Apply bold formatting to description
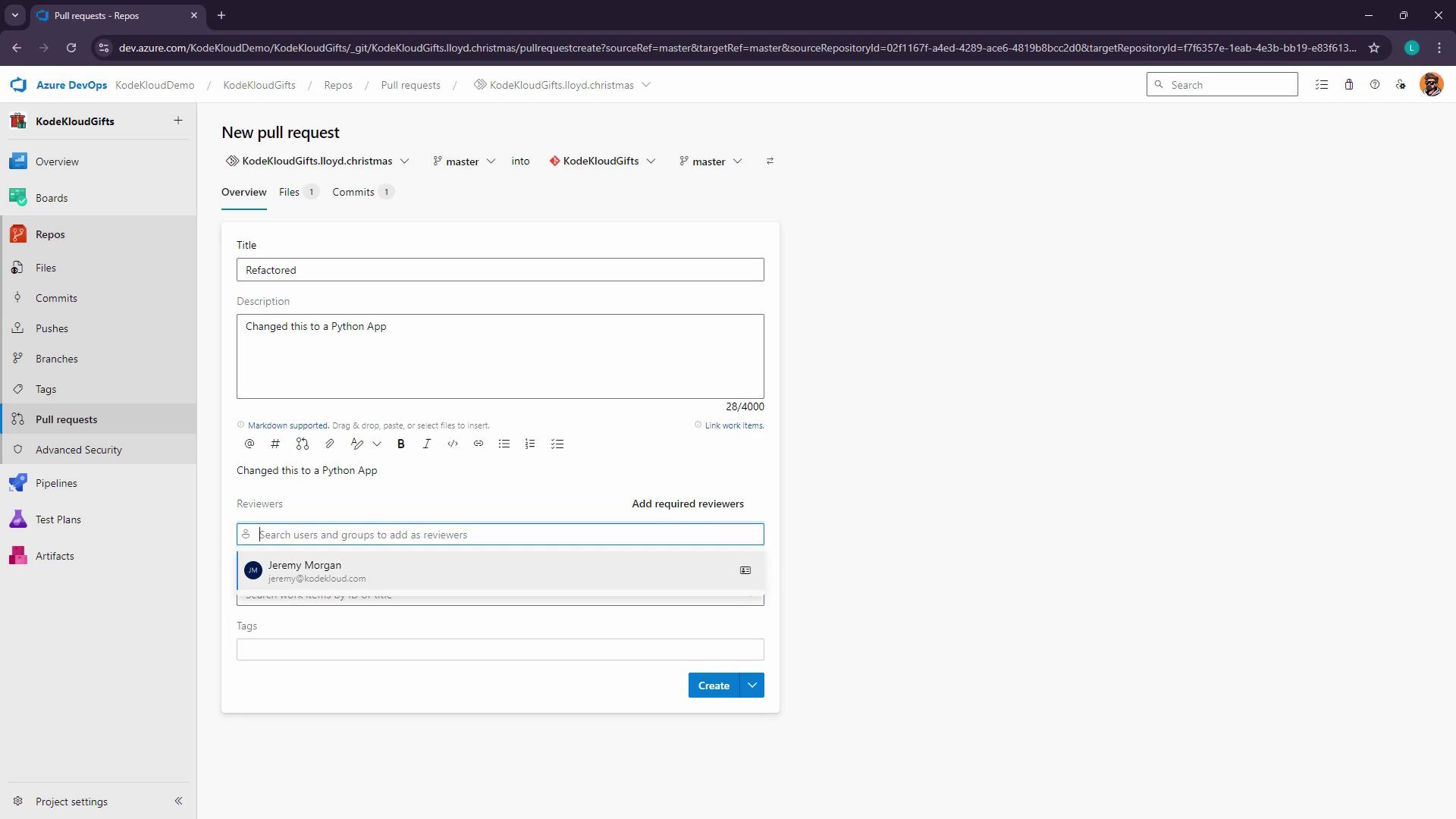Viewport: 1456px width, 819px height. pos(401,444)
